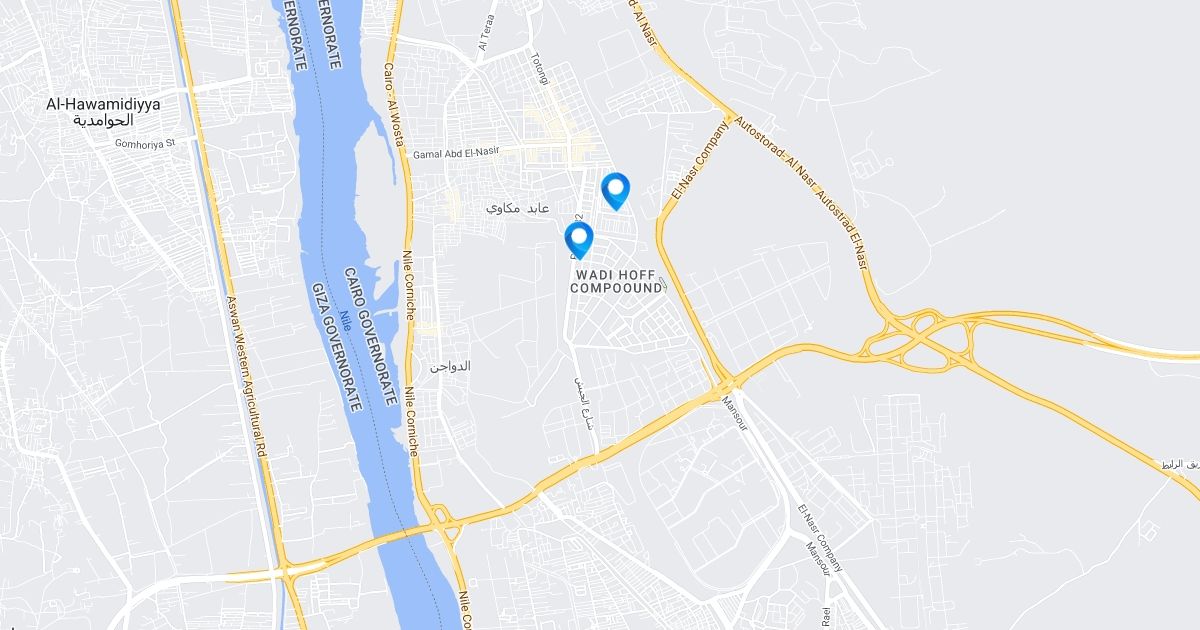Select the Arabic الحوامدية label under Al-Hawamidiyya
Screen dimensions: 1200x630
(104, 120)
